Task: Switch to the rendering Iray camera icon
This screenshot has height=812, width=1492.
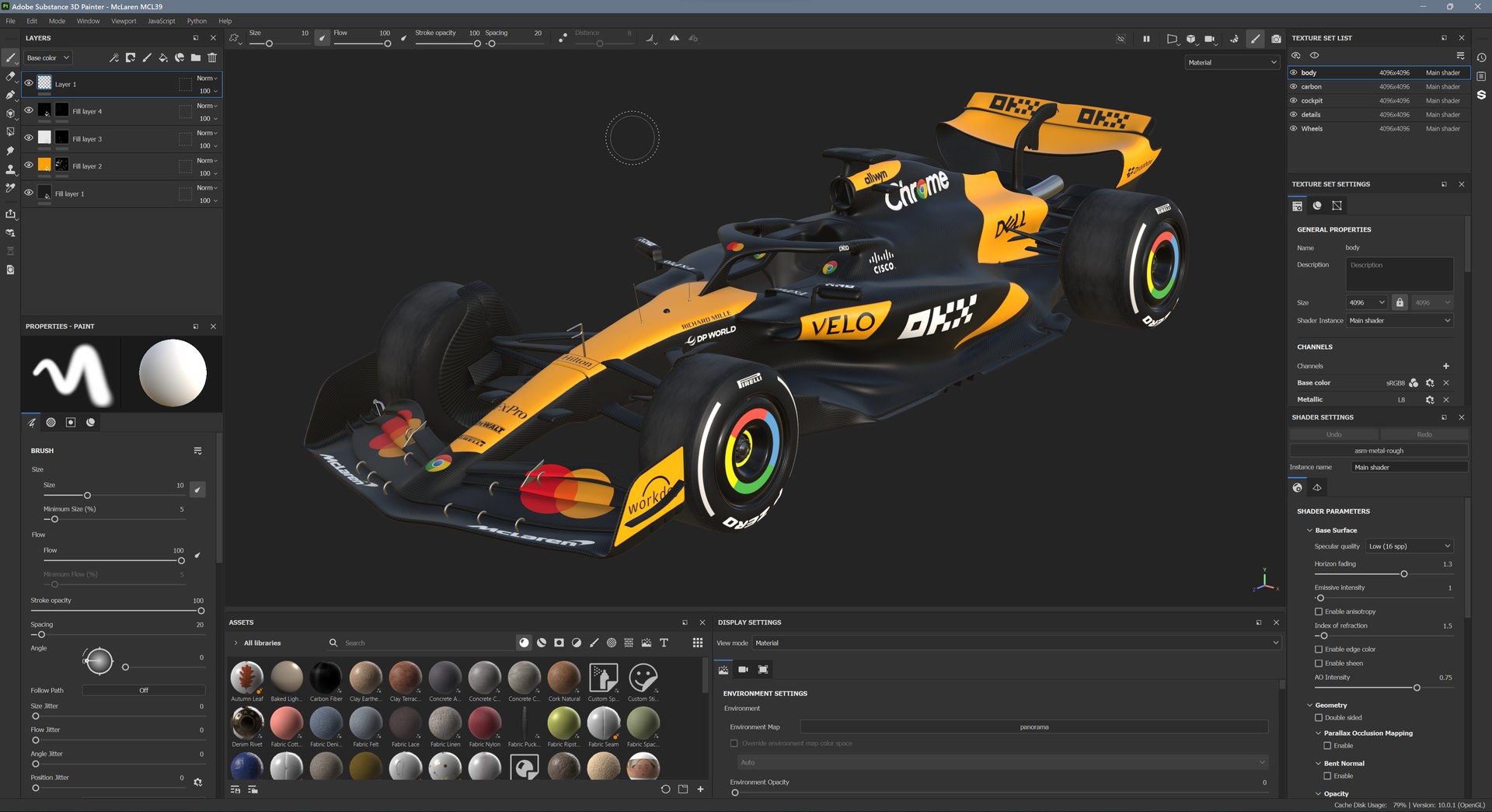Action: (1276, 39)
